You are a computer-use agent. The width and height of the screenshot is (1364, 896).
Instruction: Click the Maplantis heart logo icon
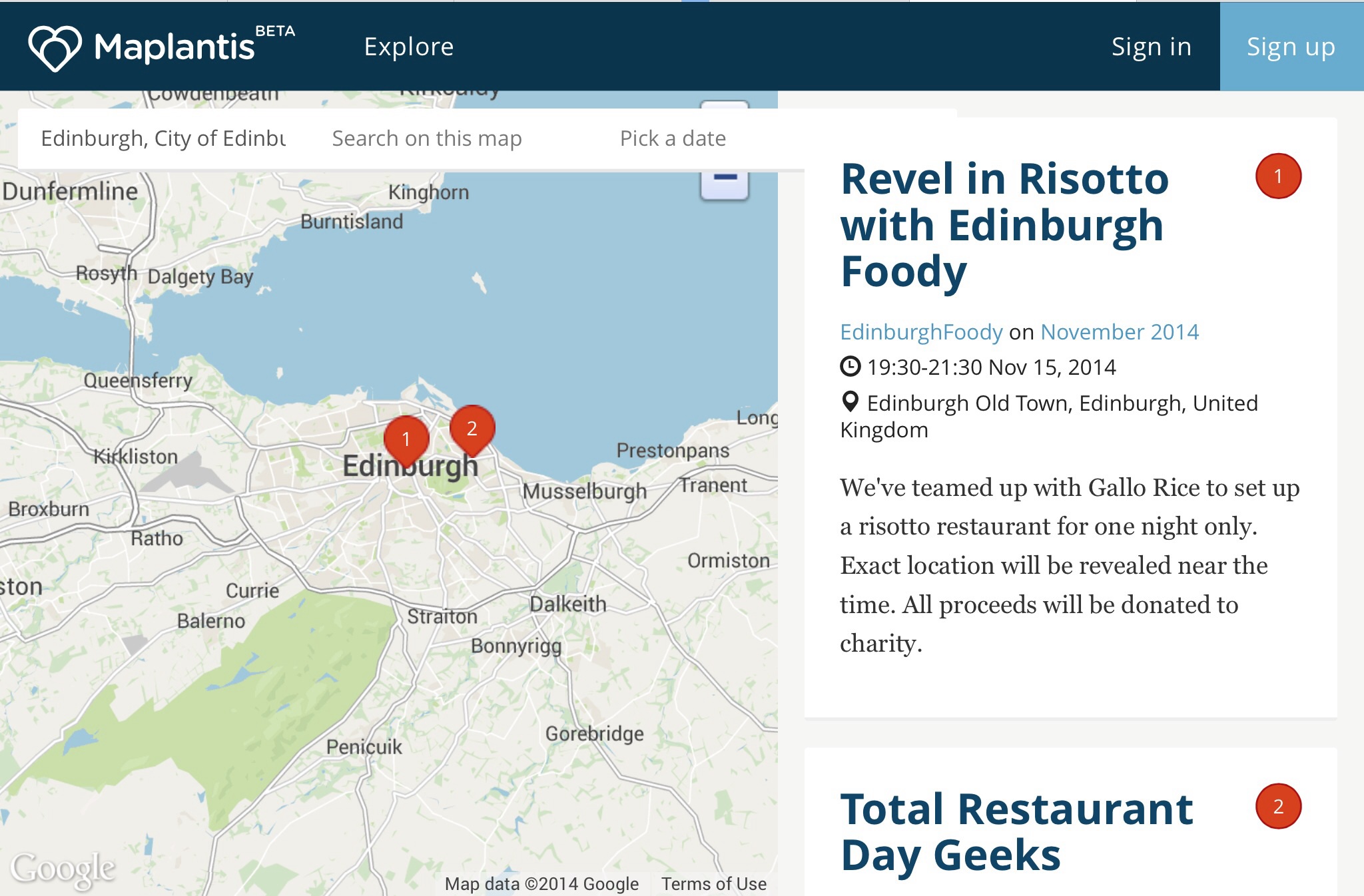pos(55,47)
